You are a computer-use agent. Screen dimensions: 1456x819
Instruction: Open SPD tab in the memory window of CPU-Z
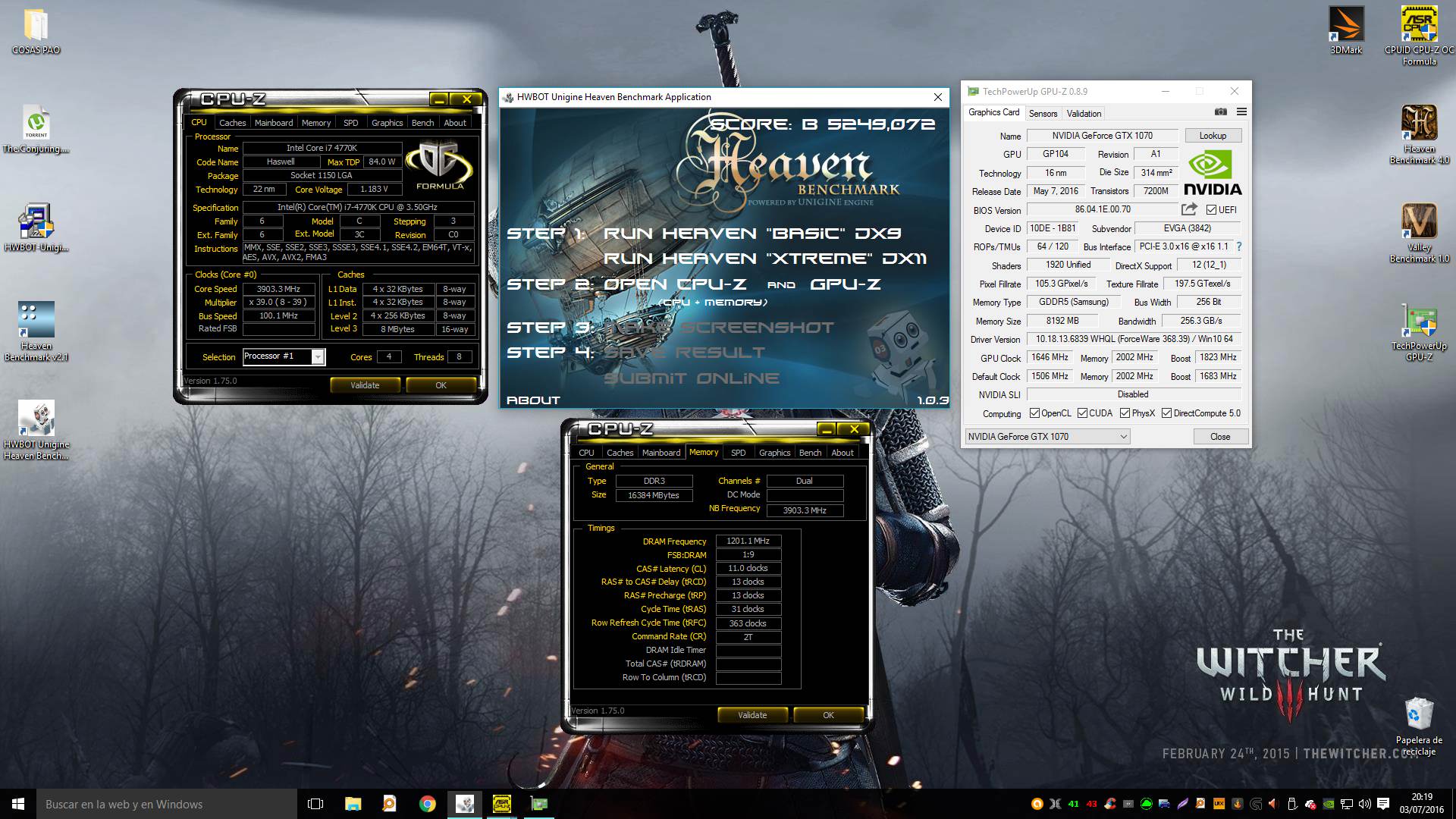point(738,452)
